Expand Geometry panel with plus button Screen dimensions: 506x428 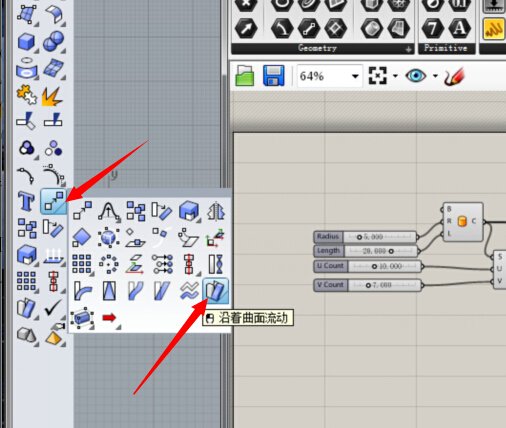coord(408,49)
